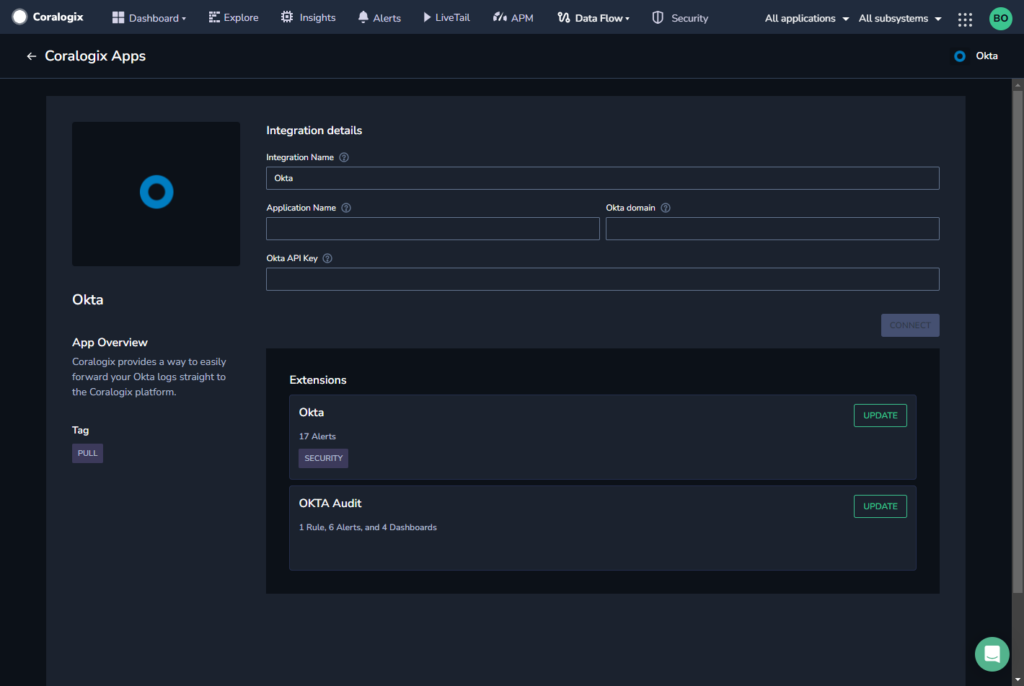Open the apps grid menu icon

[965, 19]
